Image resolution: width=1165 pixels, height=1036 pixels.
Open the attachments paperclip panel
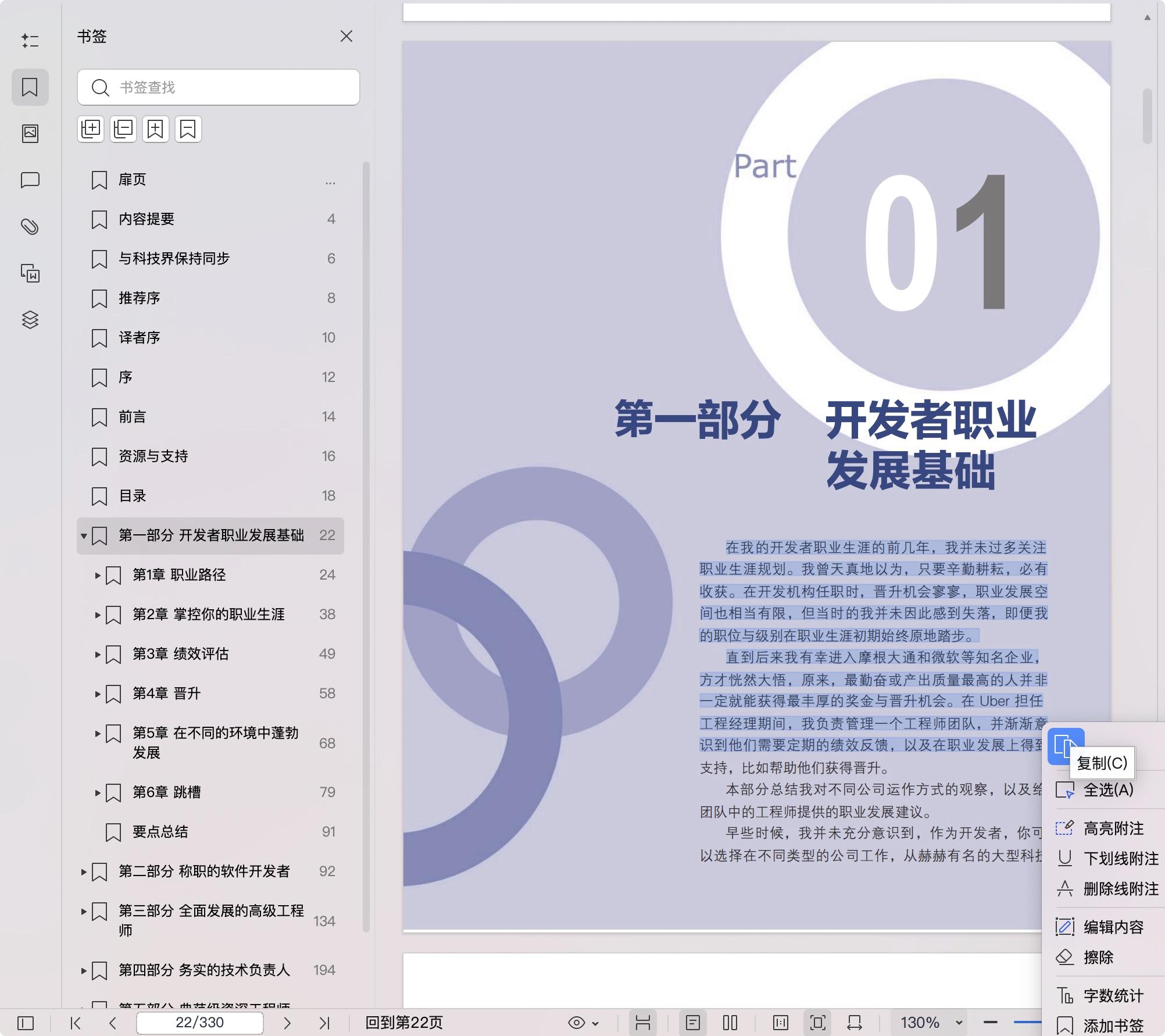click(x=30, y=227)
